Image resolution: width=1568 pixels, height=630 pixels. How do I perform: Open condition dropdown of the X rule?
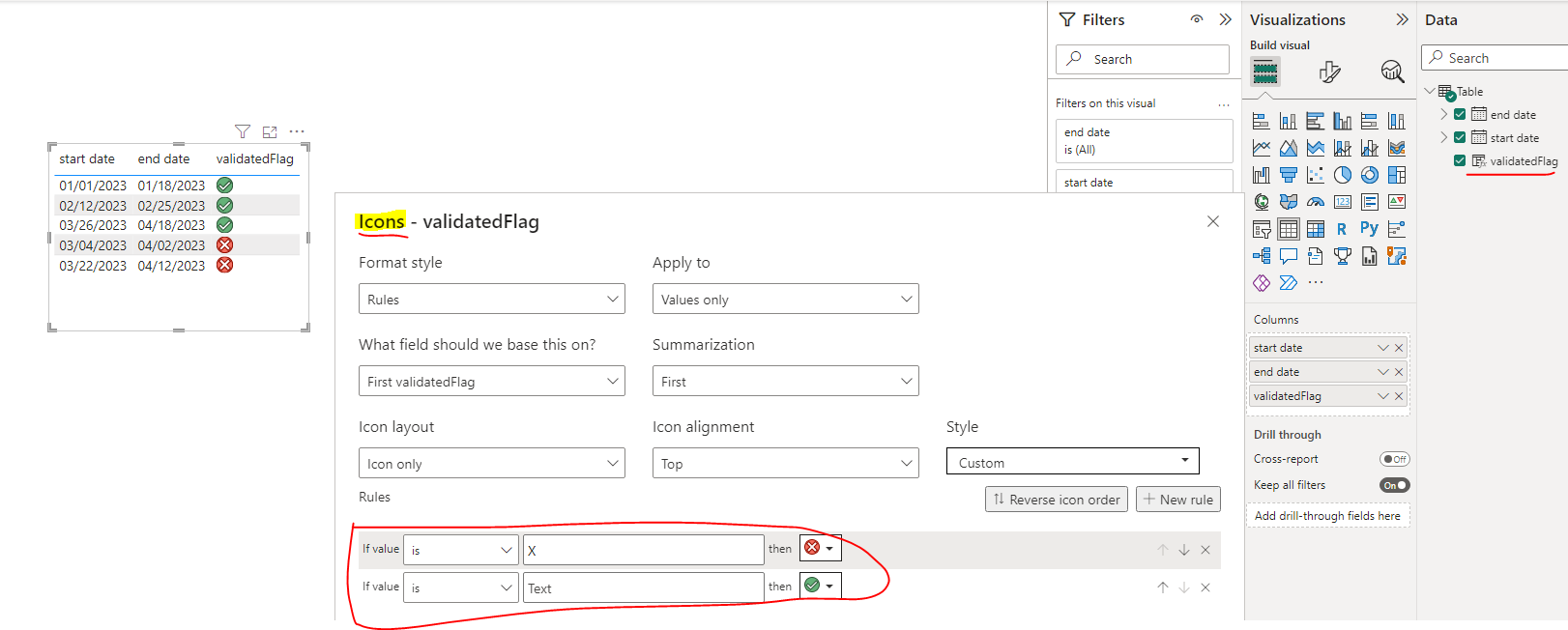tap(461, 550)
